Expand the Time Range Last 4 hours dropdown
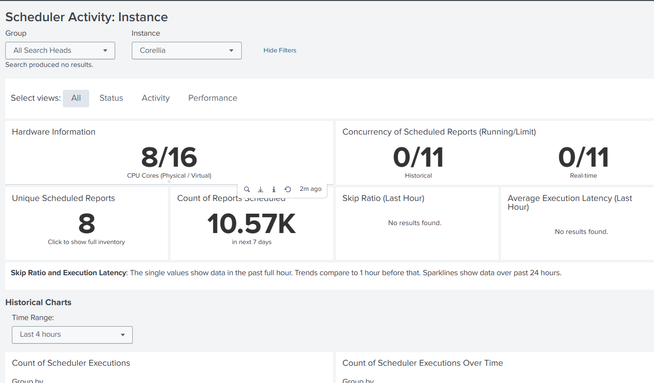The height and width of the screenshot is (383, 654). (72, 335)
